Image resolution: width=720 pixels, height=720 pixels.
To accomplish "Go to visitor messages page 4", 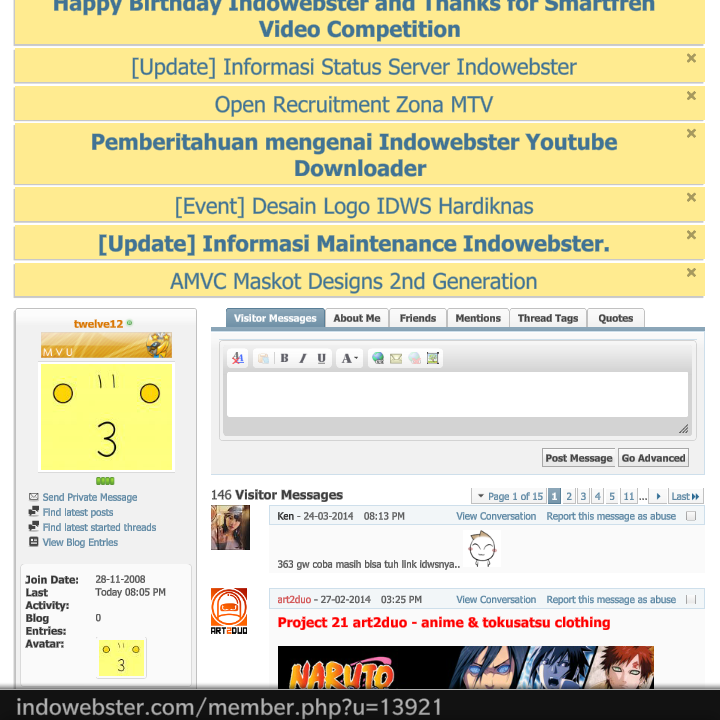I will [x=597, y=496].
